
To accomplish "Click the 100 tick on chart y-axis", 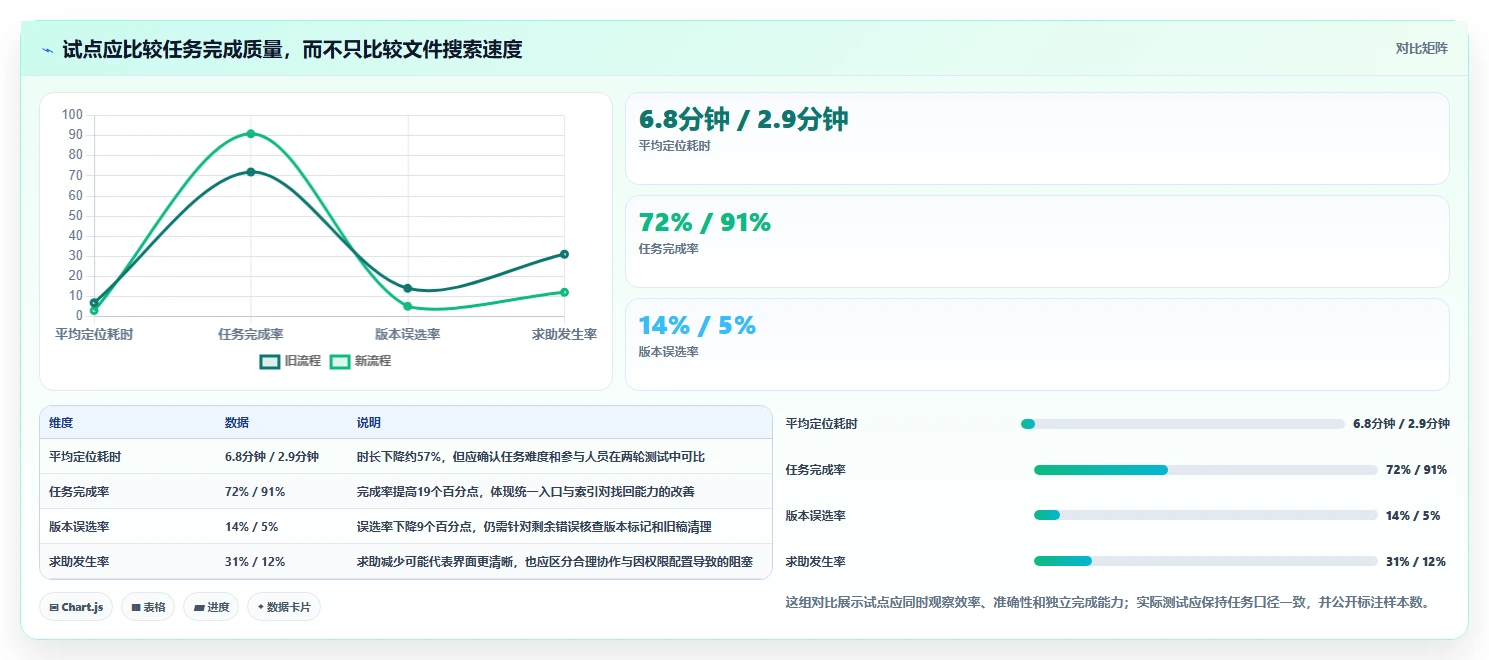I will (x=72, y=115).
